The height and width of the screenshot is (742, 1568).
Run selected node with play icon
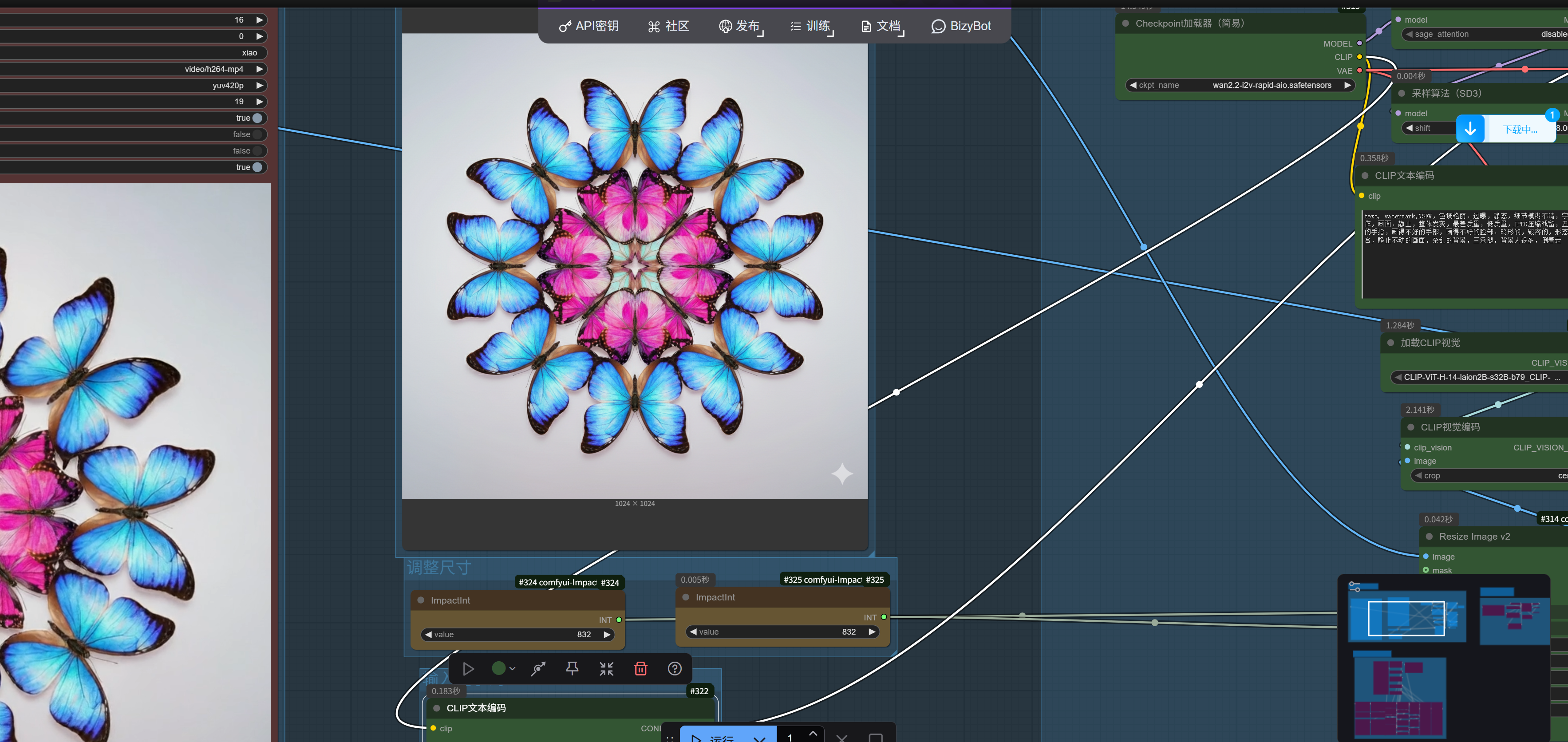point(468,668)
